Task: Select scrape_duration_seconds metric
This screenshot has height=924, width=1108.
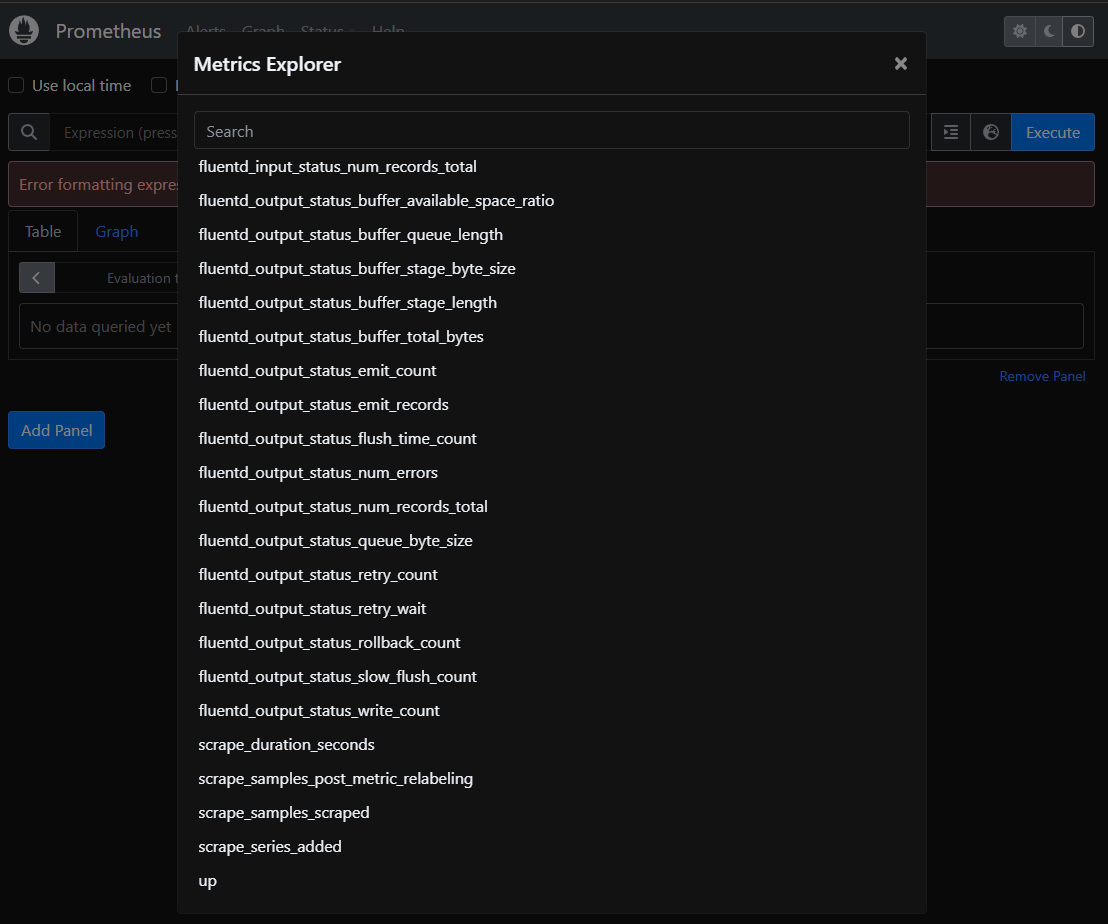Action: click(286, 745)
